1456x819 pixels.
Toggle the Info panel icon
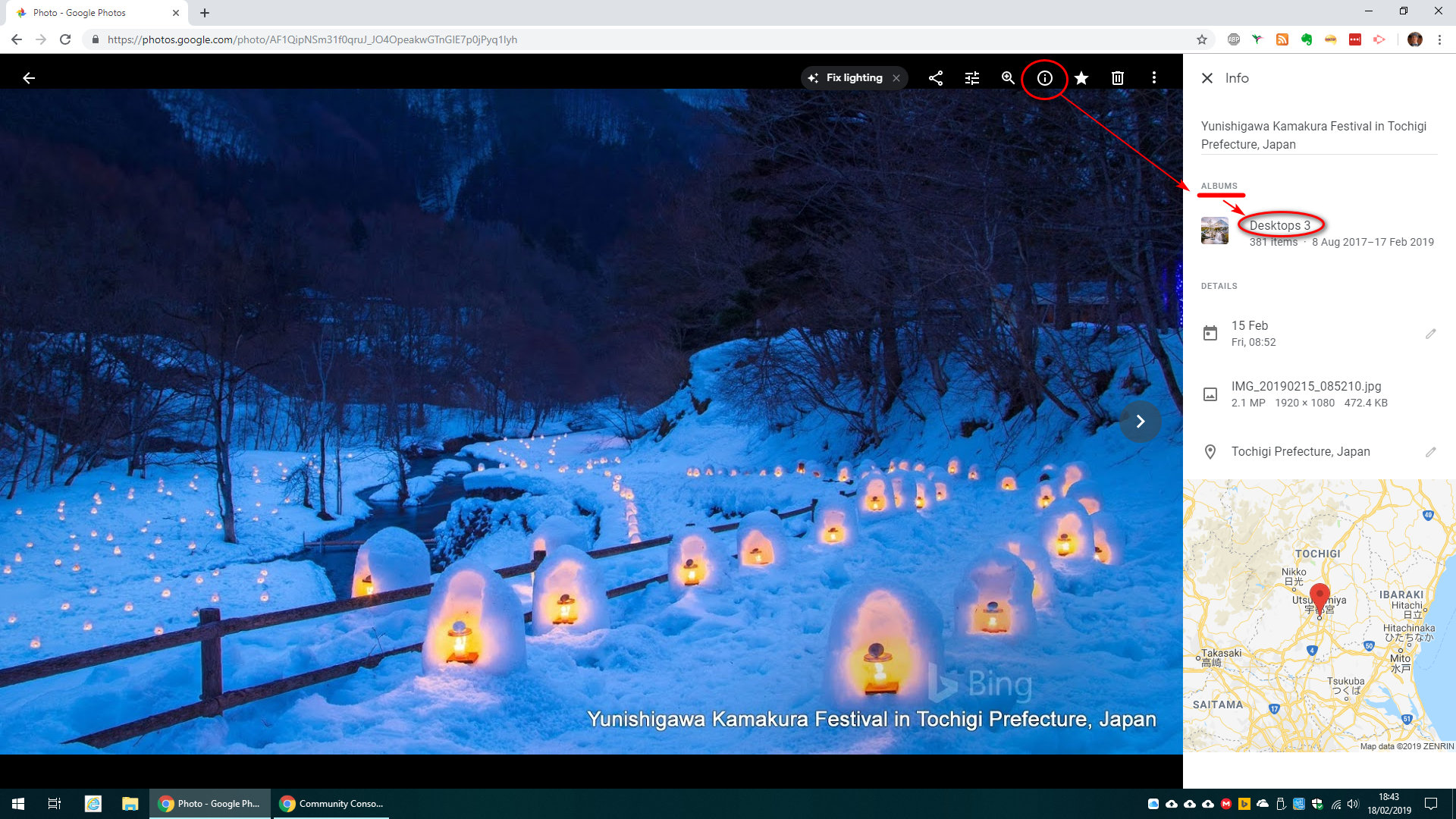[1045, 78]
